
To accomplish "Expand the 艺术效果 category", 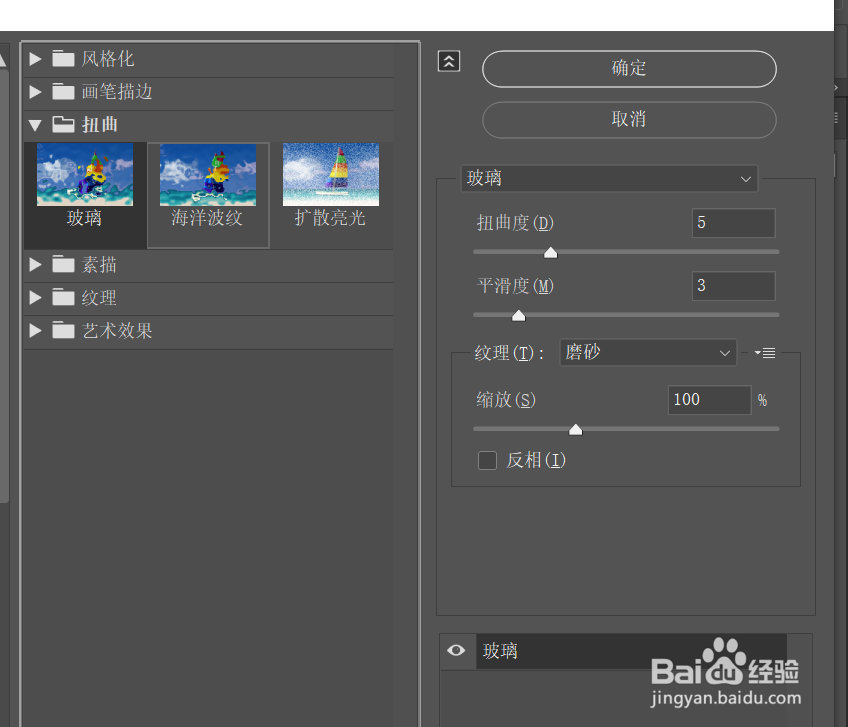I will tap(35, 331).
